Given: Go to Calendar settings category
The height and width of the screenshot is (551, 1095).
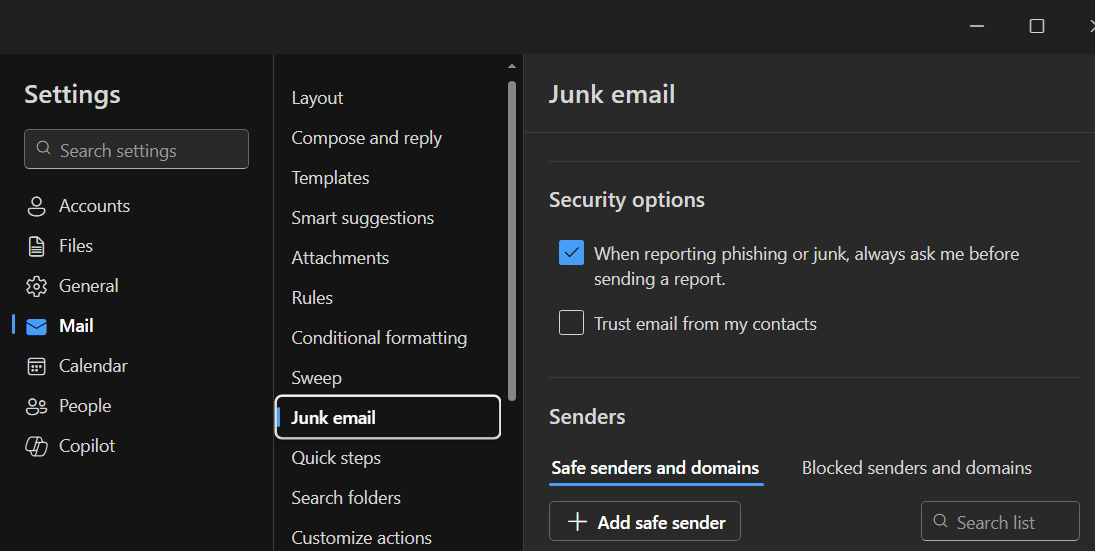Looking at the screenshot, I should click(x=93, y=366).
